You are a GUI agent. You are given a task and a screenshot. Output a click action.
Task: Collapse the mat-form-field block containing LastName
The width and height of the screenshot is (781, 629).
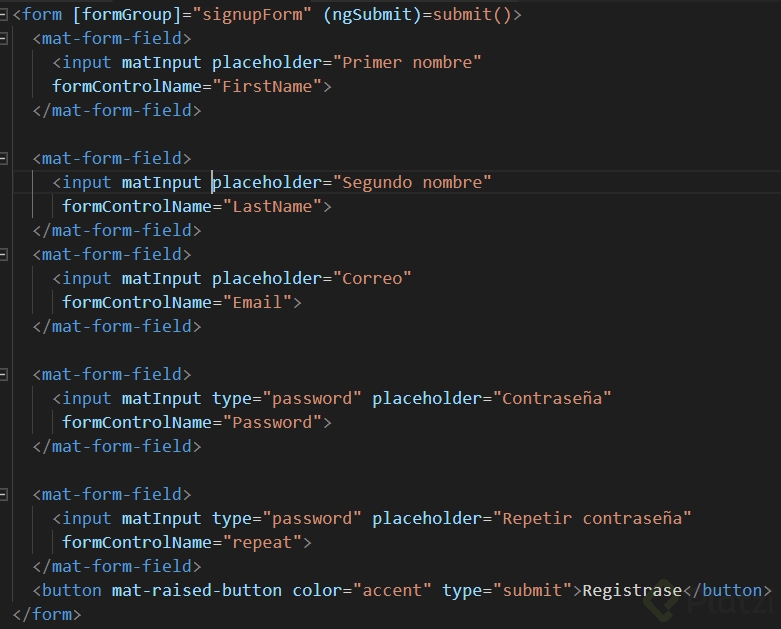(x=6, y=159)
